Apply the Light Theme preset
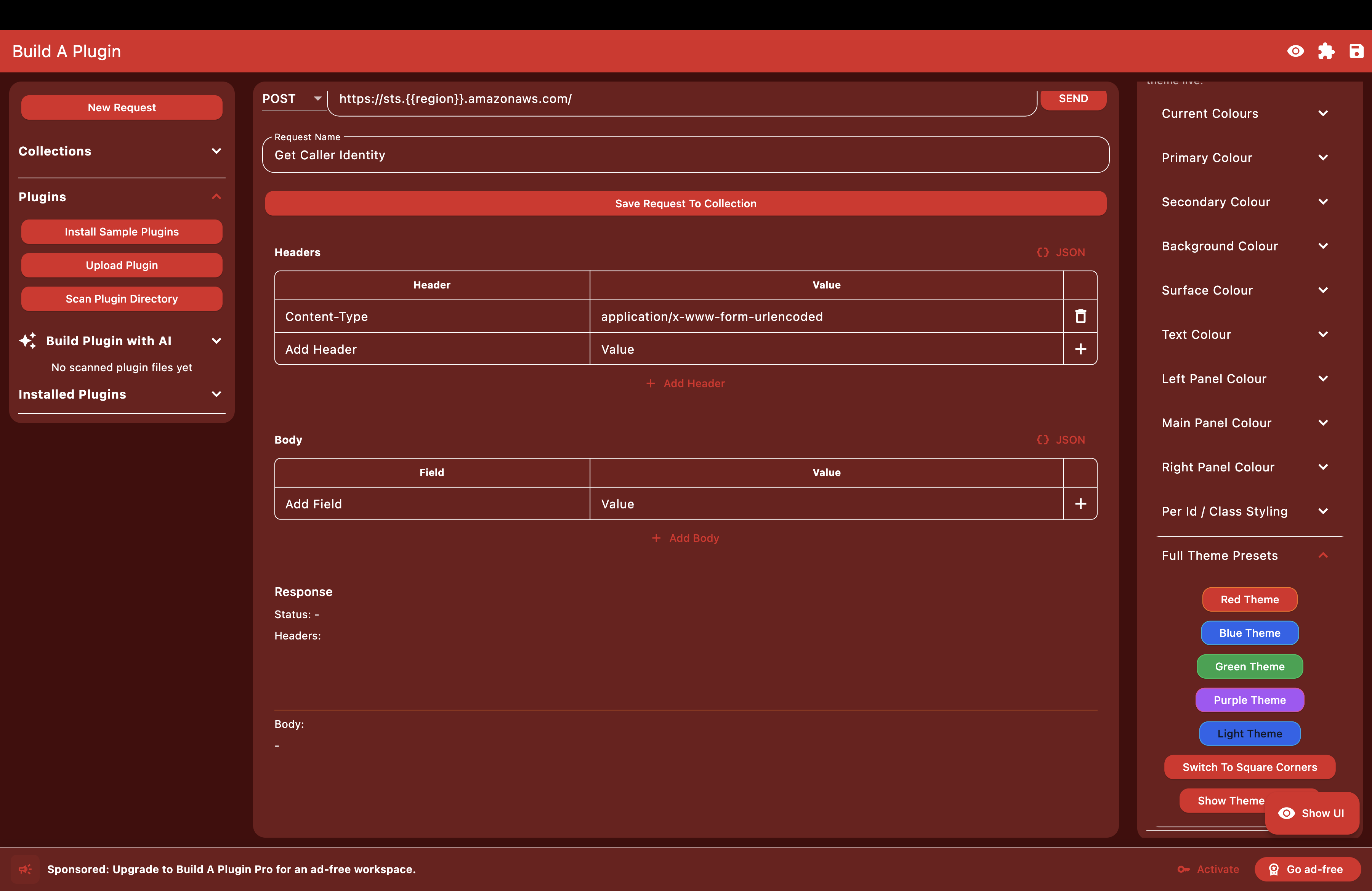Screen dimensions: 1372x891 click(x=1250, y=734)
